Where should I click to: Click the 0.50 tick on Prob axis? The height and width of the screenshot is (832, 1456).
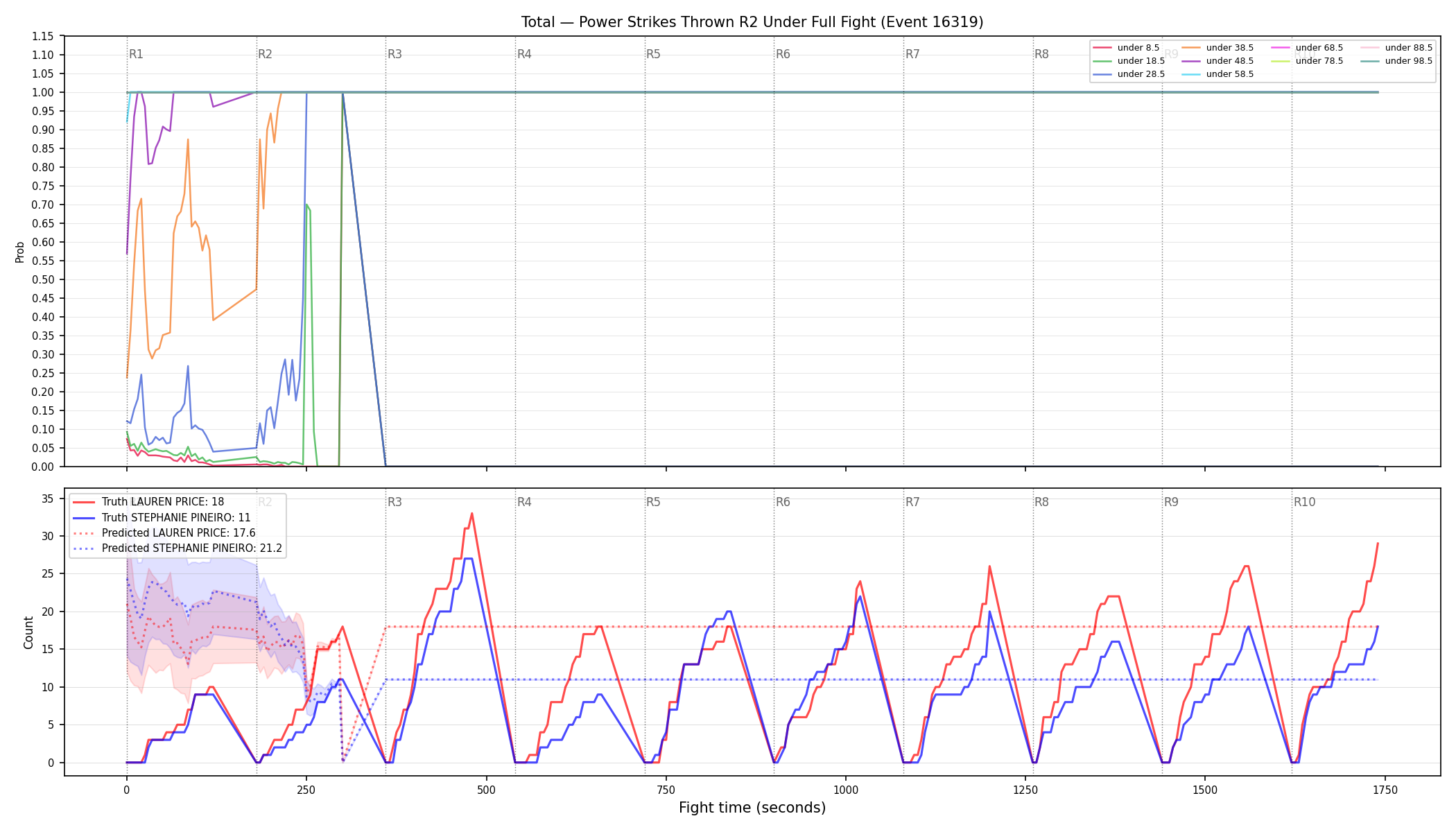pos(43,279)
